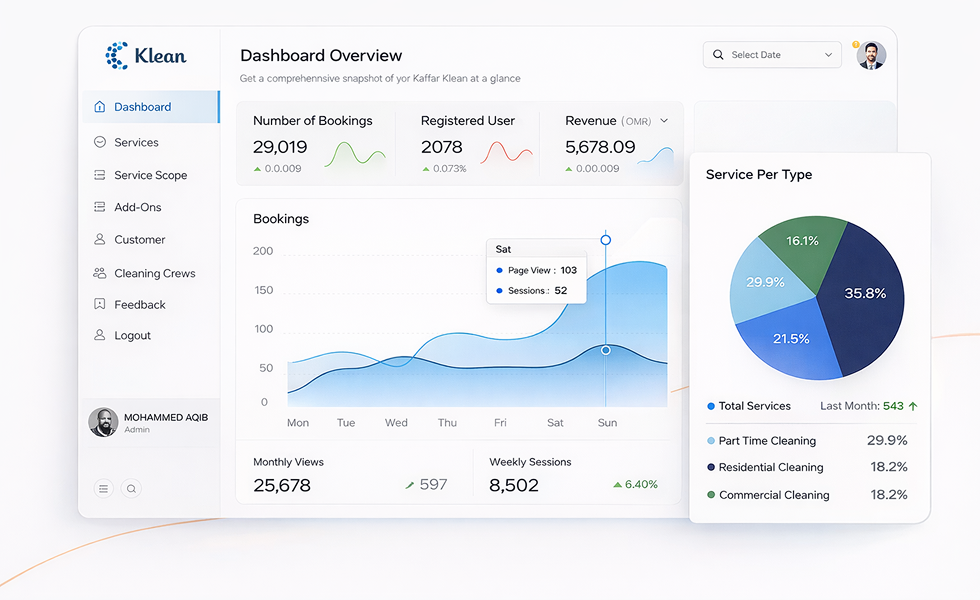Open the Select Date dropdown
The width and height of the screenshot is (980, 600).
771,54
